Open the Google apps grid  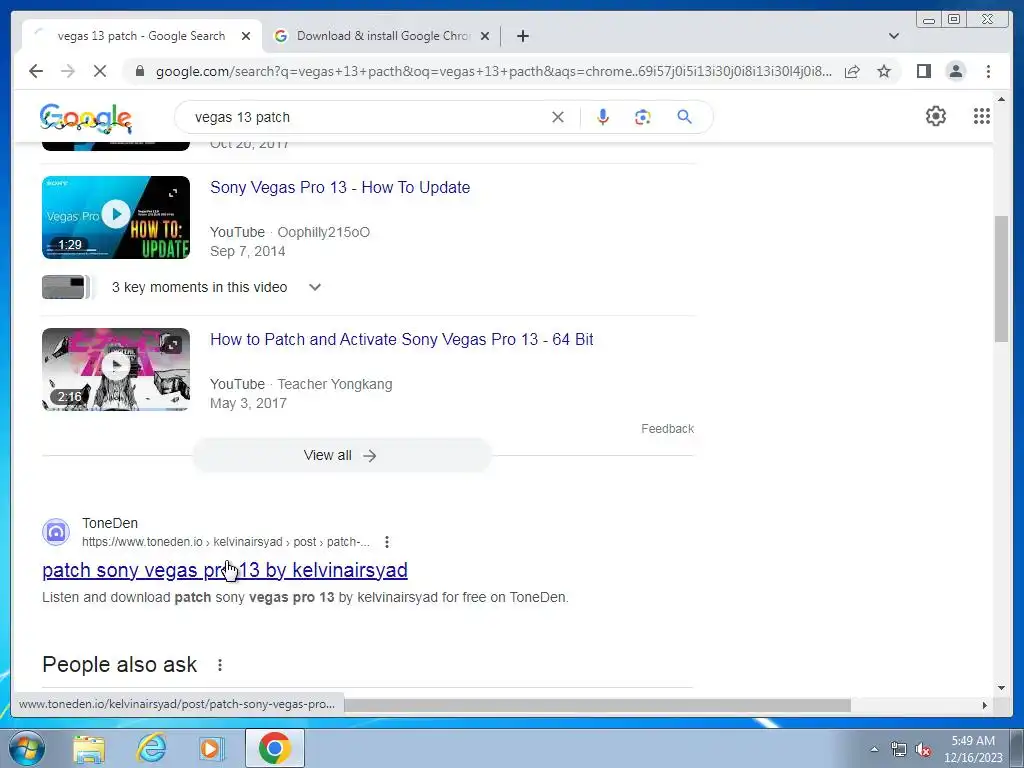982,116
